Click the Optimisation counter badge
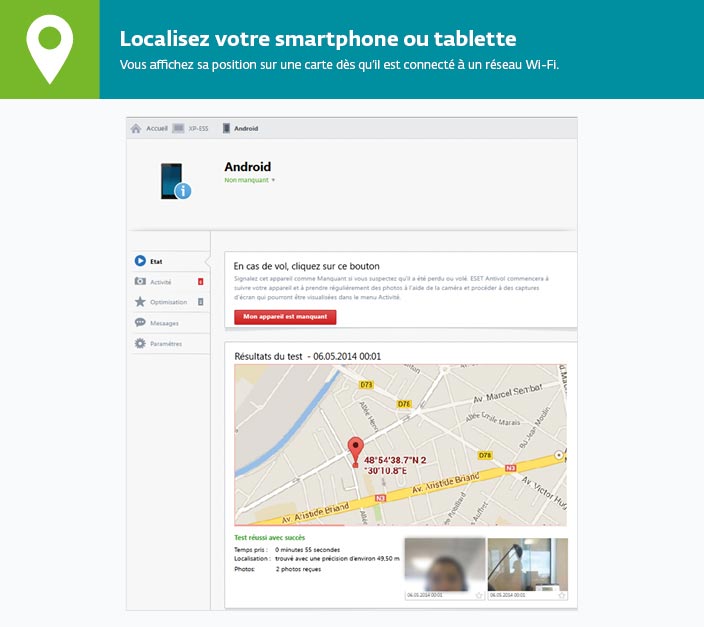Image resolution: width=704 pixels, height=627 pixels. click(201, 302)
